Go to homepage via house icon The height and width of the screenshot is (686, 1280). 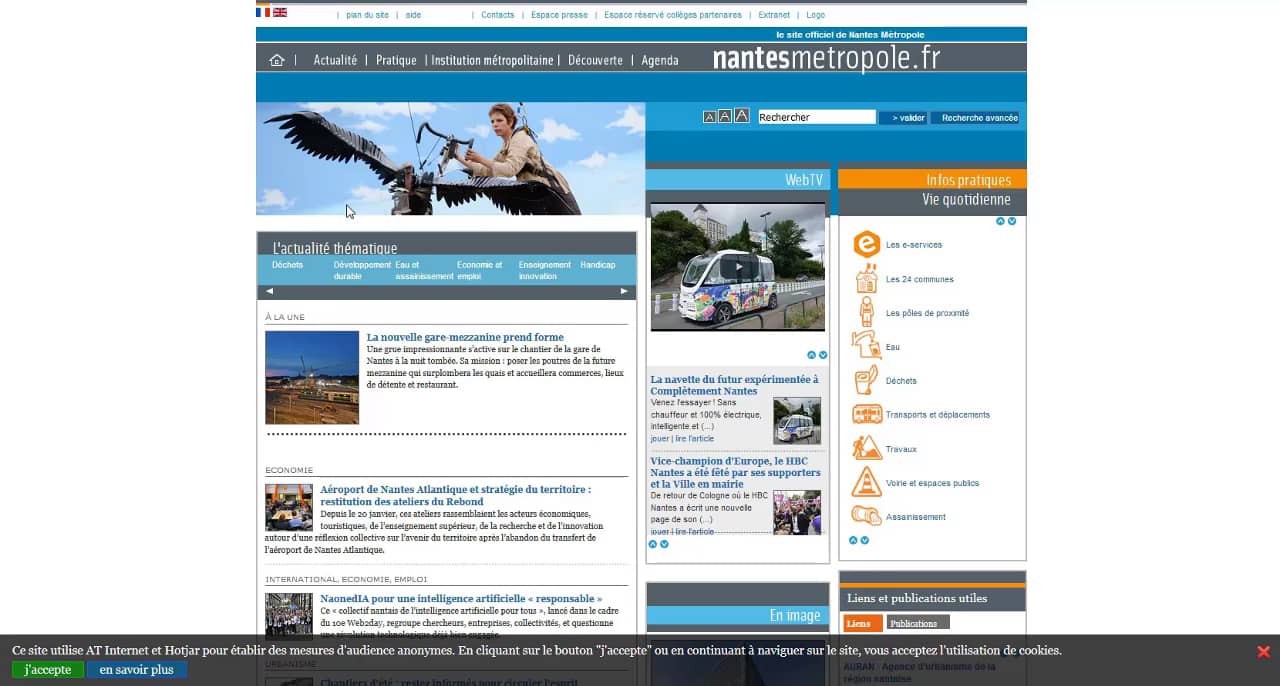277,60
